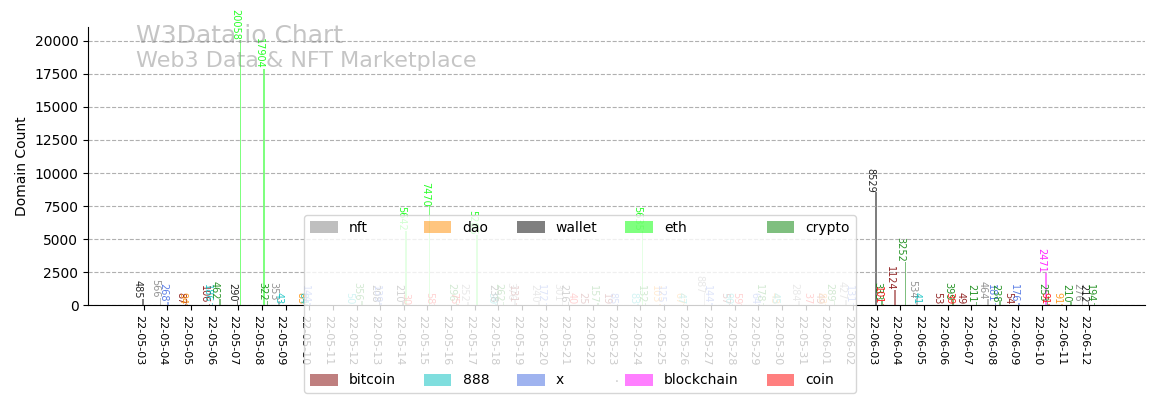Click the 22-05-03 date axis label

coord(140,341)
